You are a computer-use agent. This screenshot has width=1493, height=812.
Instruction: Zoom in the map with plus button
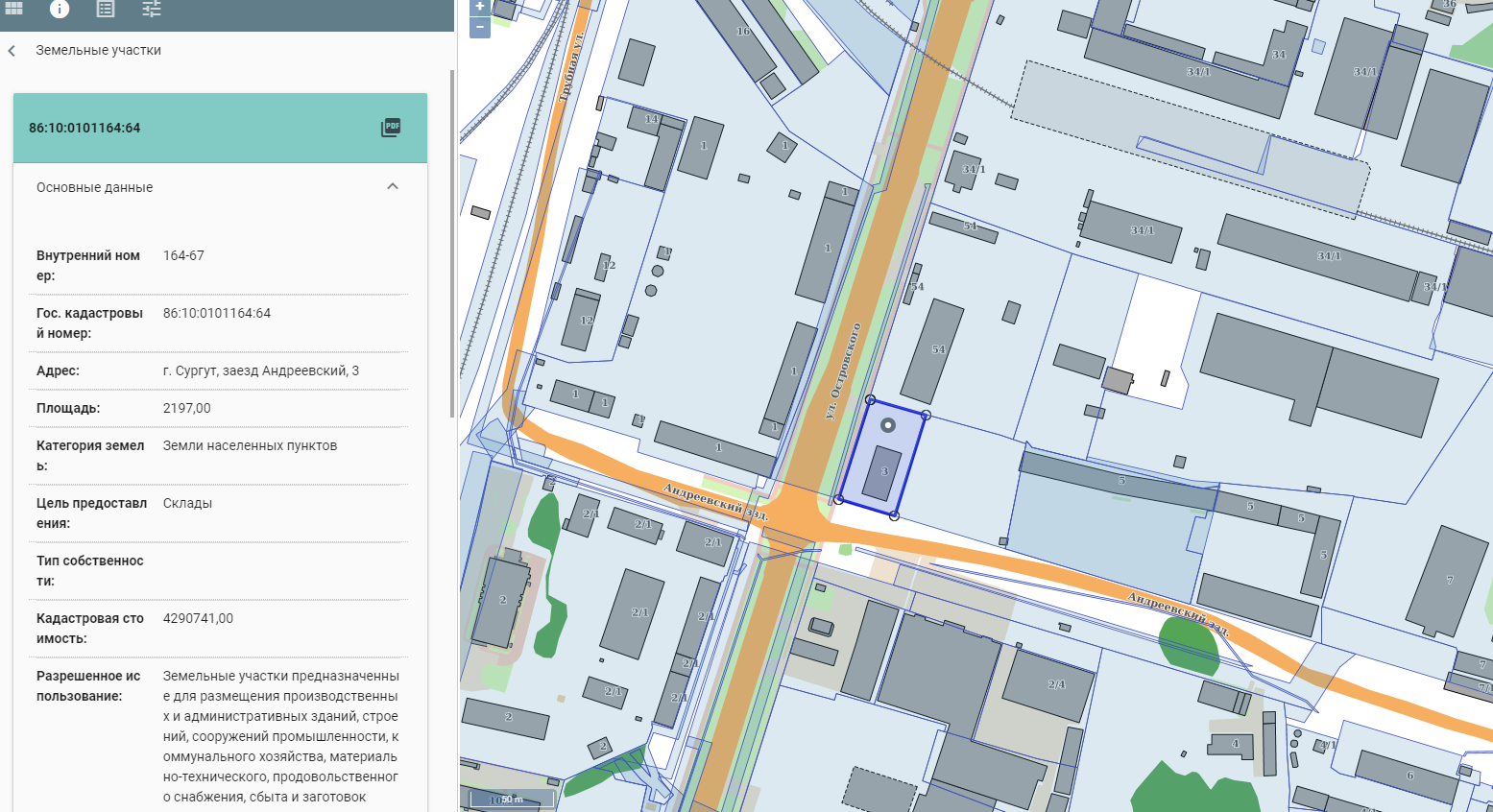pos(480,8)
